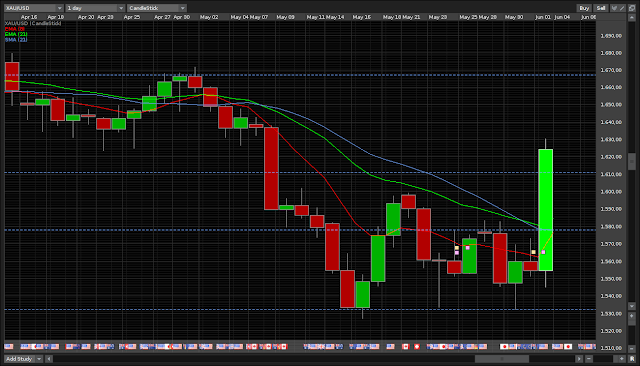
Task: Click the horizontal scrollbar left arrow
Action: (49, 359)
